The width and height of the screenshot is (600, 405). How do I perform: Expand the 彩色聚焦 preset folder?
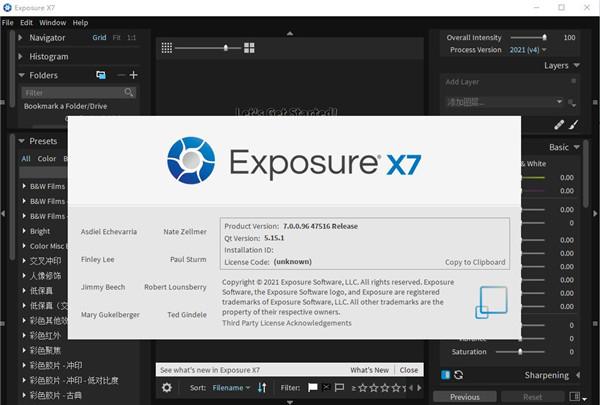(24, 350)
